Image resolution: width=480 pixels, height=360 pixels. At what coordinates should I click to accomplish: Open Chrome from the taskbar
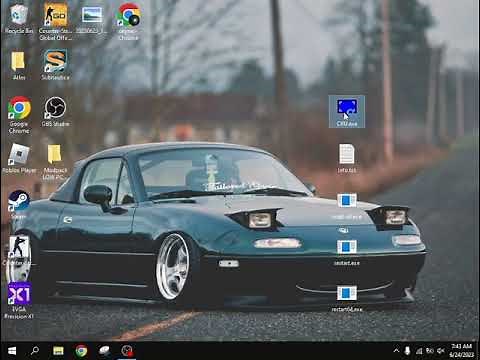click(x=81, y=351)
